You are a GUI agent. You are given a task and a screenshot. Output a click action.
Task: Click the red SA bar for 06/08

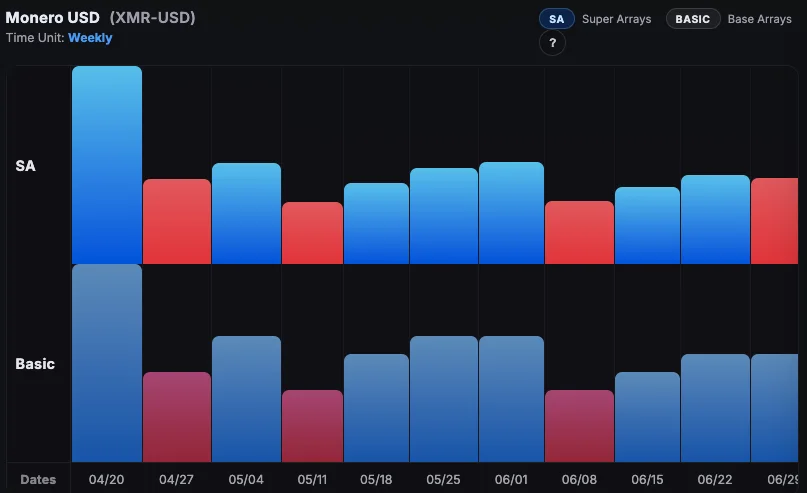pyautogui.click(x=579, y=232)
